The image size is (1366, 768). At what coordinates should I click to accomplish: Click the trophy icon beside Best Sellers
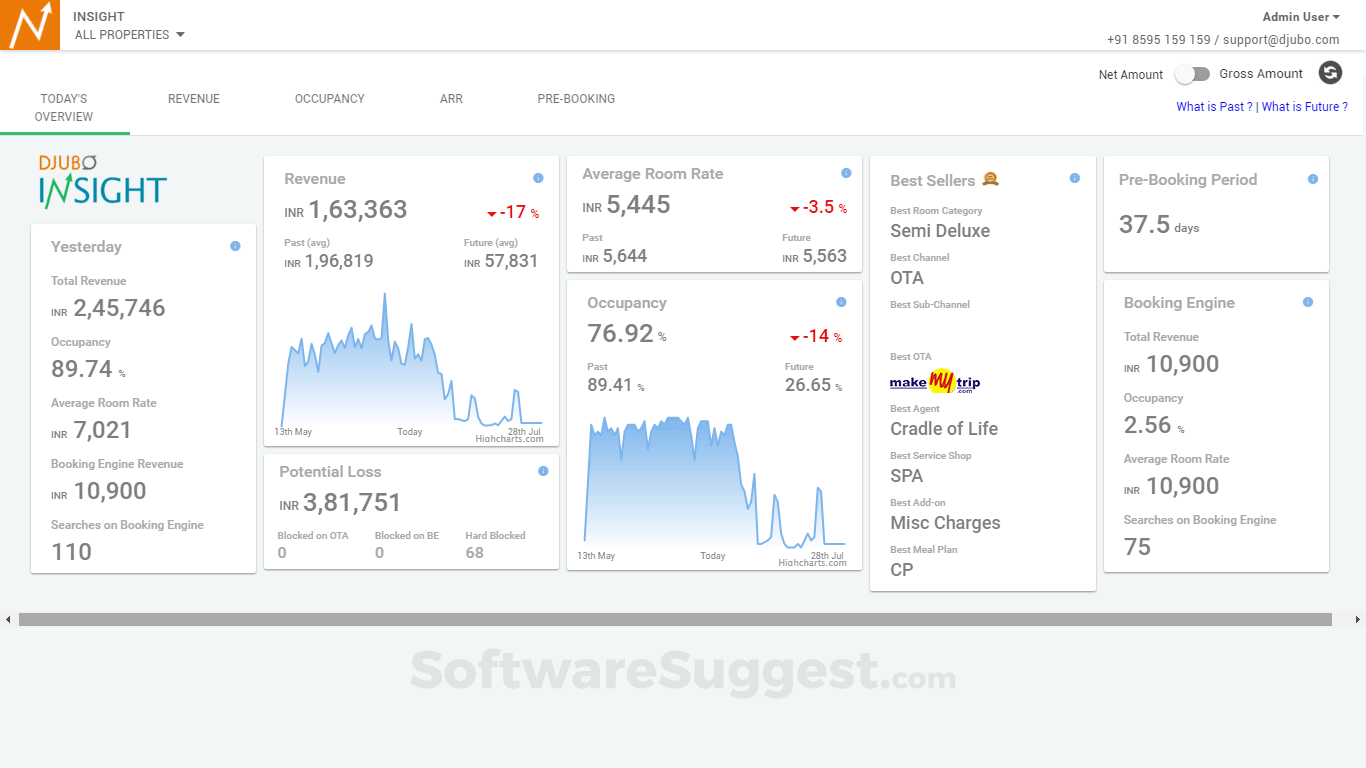pyautogui.click(x=988, y=179)
